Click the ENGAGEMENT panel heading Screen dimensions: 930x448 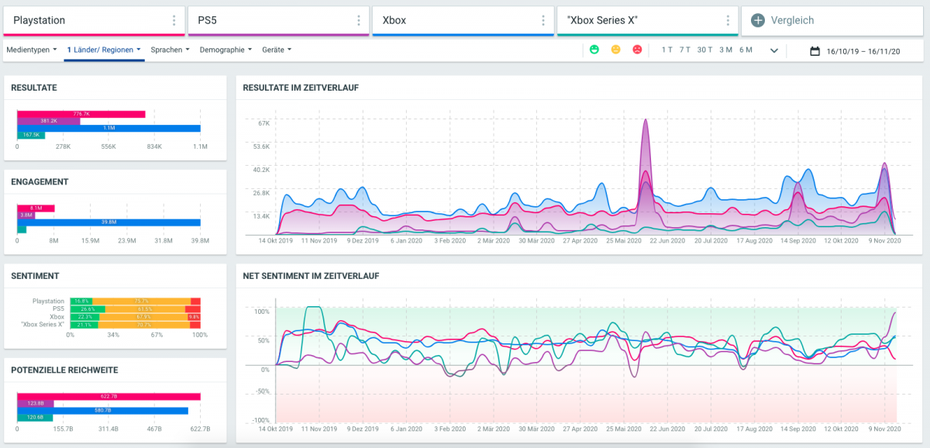40,182
